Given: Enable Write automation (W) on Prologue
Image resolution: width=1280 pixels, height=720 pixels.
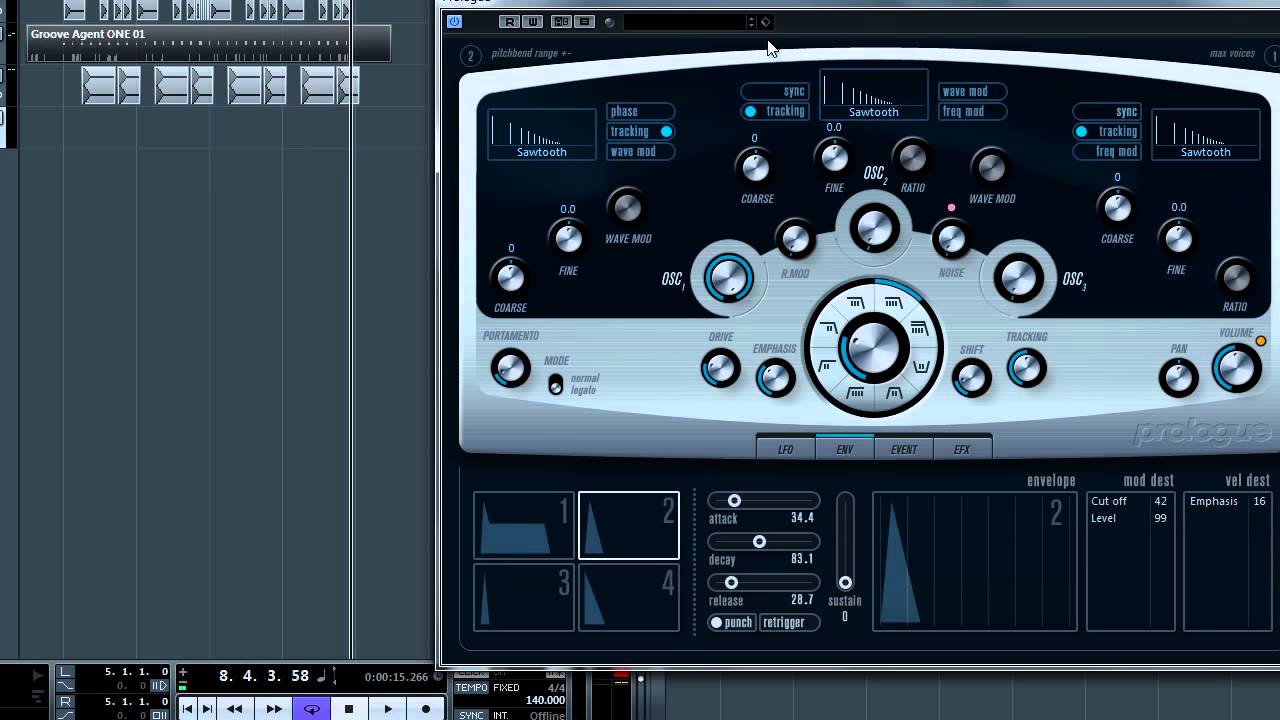Looking at the screenshot, I should [532, 21].
